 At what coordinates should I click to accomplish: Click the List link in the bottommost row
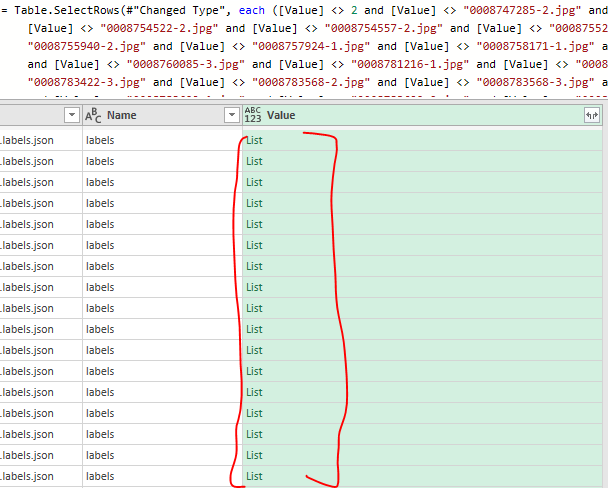(254, 476)
